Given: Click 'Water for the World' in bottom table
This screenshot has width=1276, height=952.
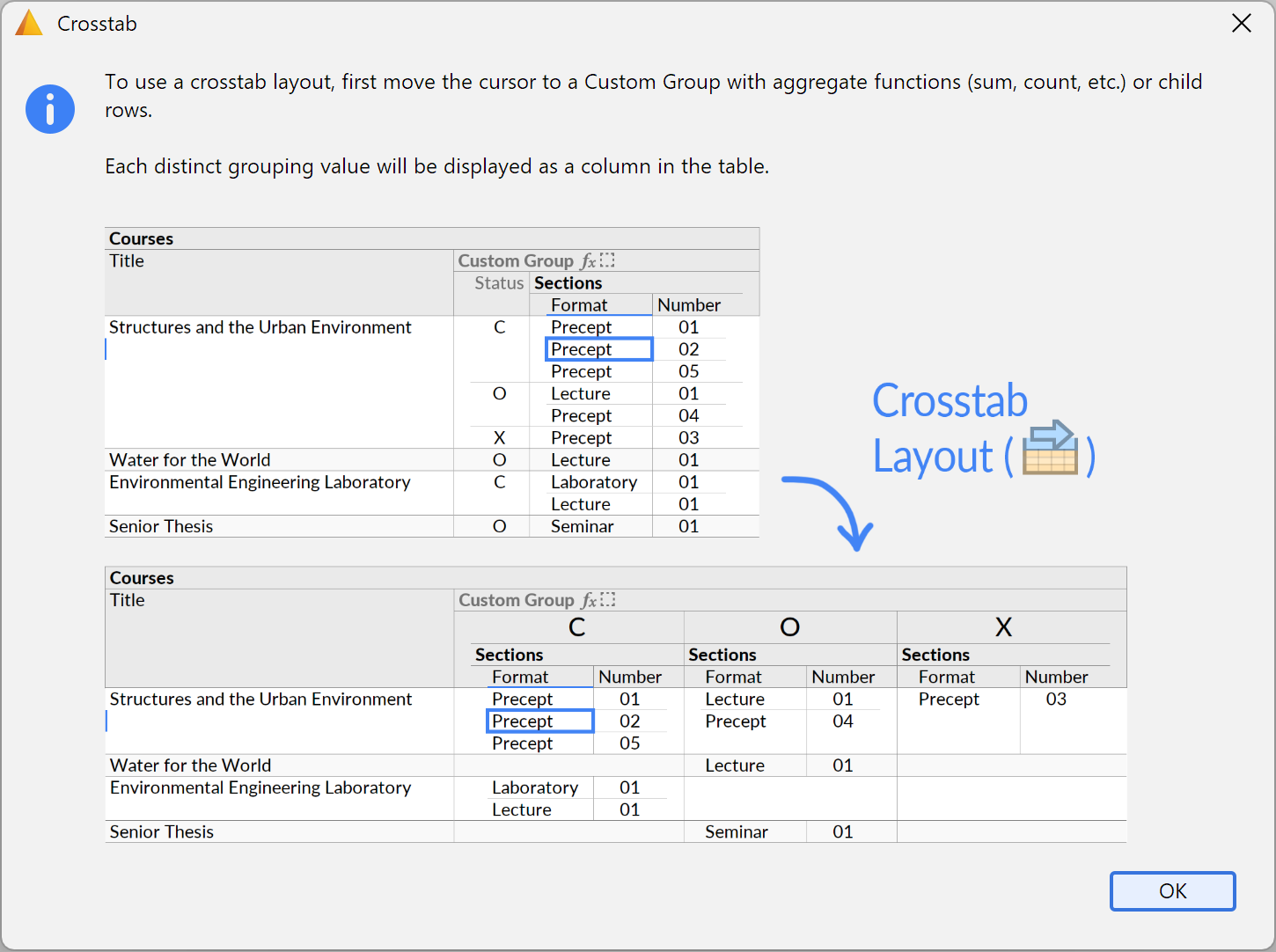Looking at the screenshot, I should click(191, 765).
